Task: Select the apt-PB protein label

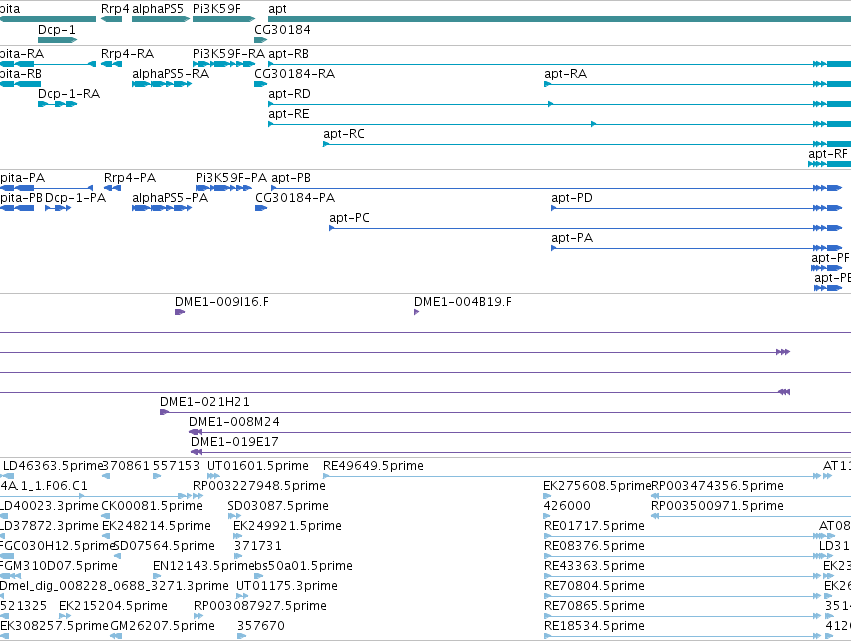Action: pyautogui.click(x=291, y=178)
